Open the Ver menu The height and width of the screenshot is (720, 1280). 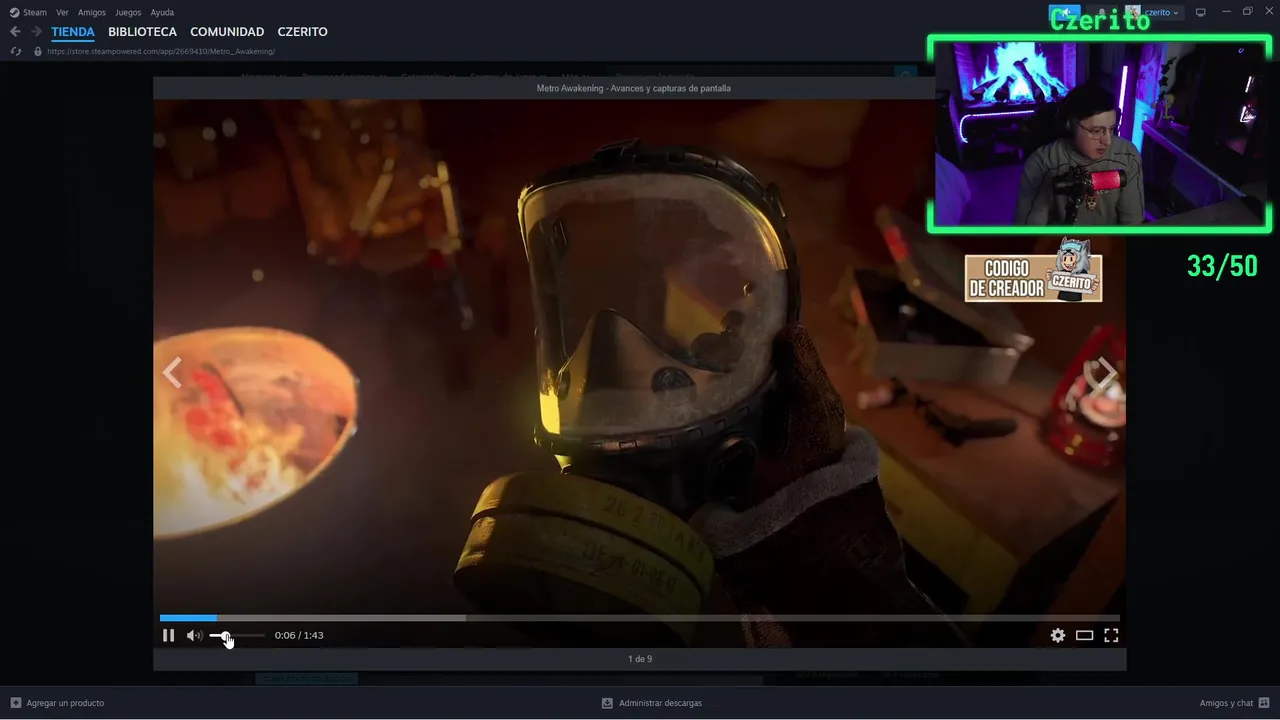click(x=62, y=12)
